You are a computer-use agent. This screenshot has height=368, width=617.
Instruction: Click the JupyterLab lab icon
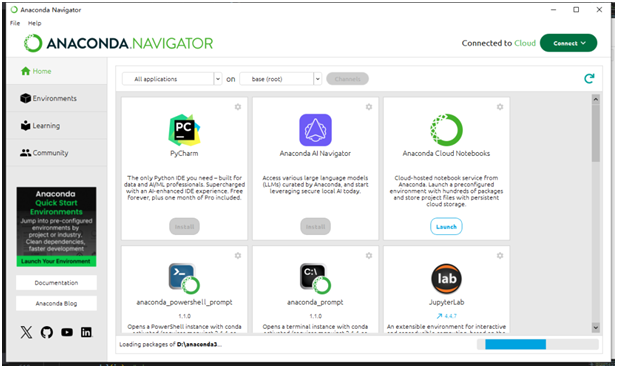tap(446, 279)
